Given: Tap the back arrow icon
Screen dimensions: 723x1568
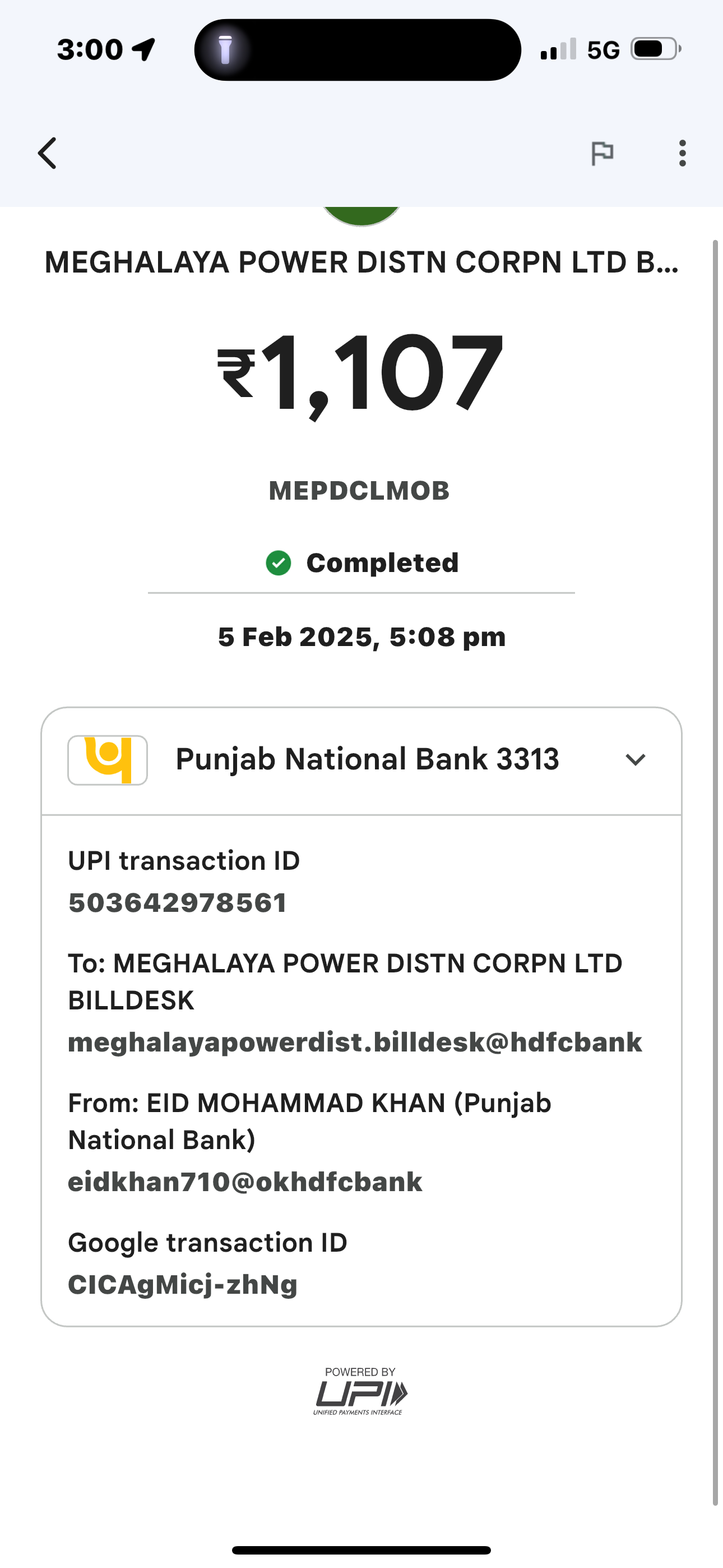Looking at the screenshot, I should click(x=48, y=153).
